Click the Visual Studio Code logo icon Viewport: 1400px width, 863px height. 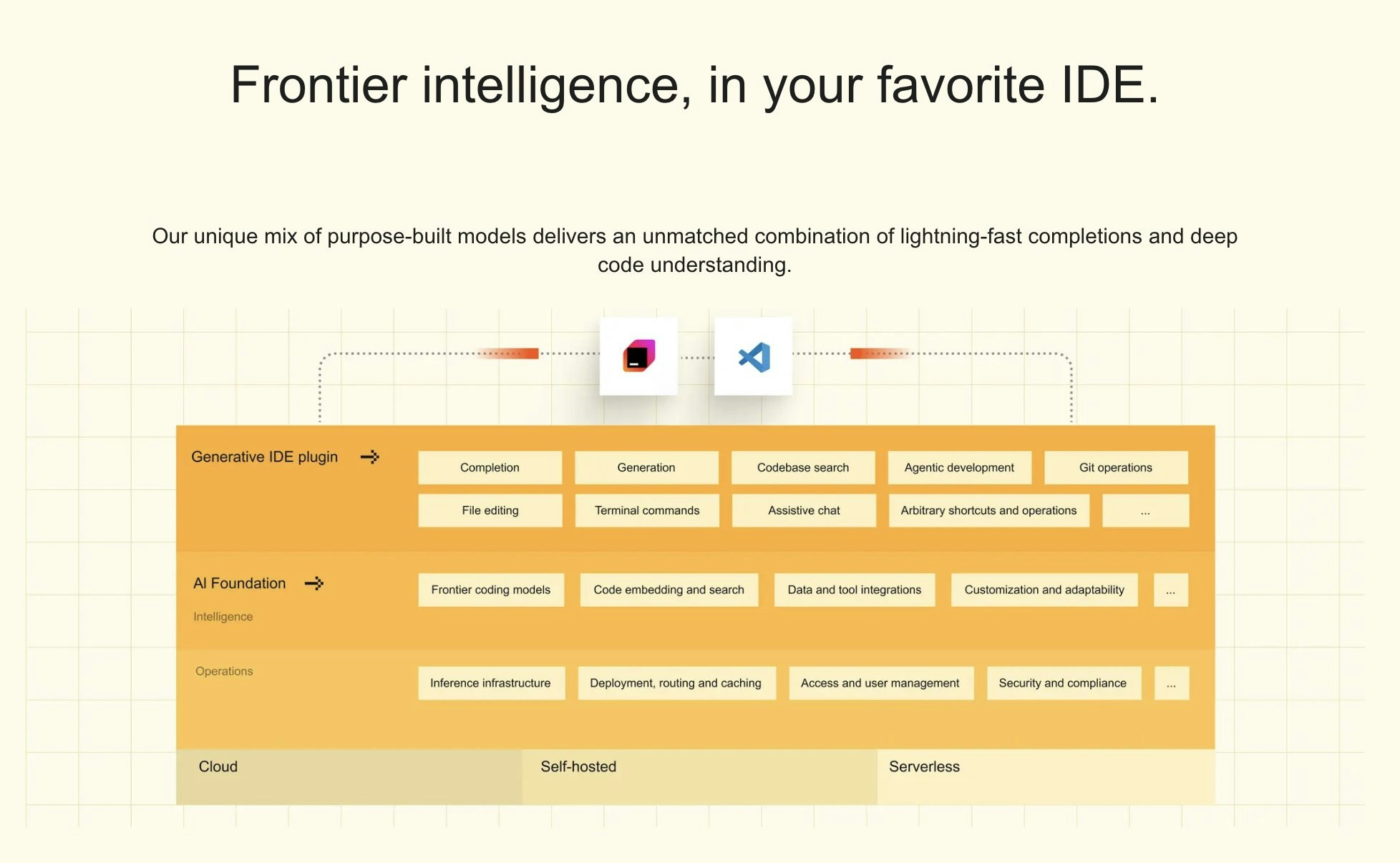(x=754, y=356)
